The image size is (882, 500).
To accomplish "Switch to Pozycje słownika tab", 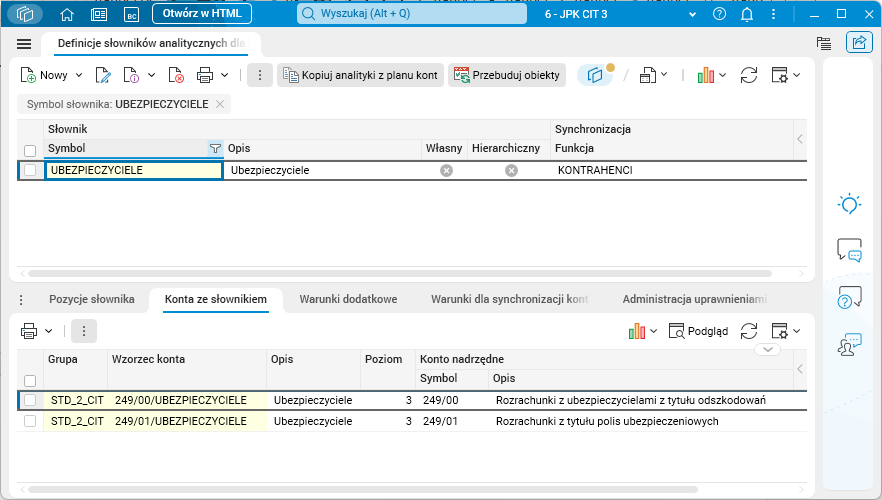I will tap(92, 299).
